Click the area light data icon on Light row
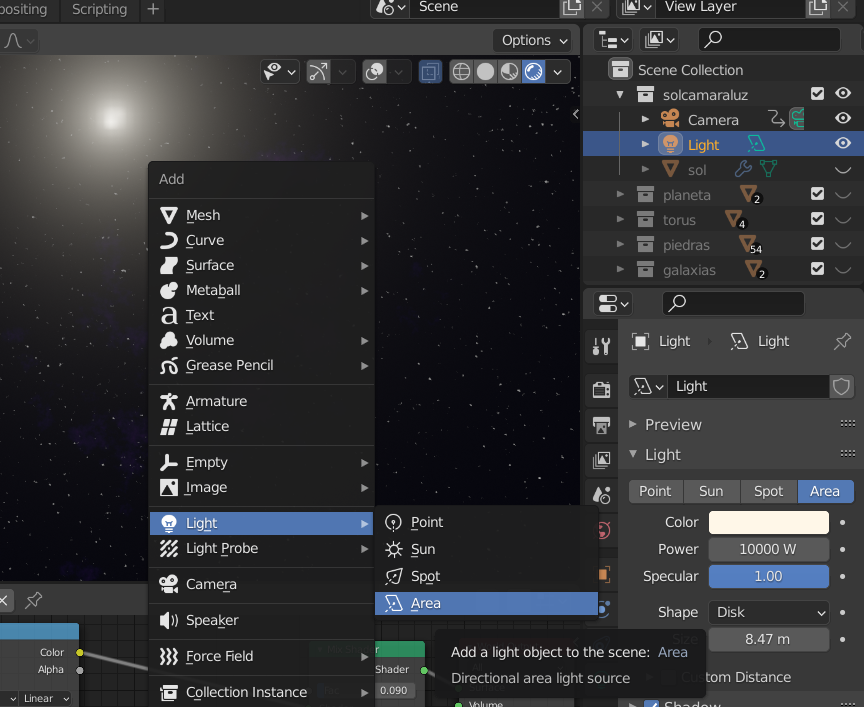The height and width of the screenshot is (707, 864). pyautogui.click(x=756, y=144)
